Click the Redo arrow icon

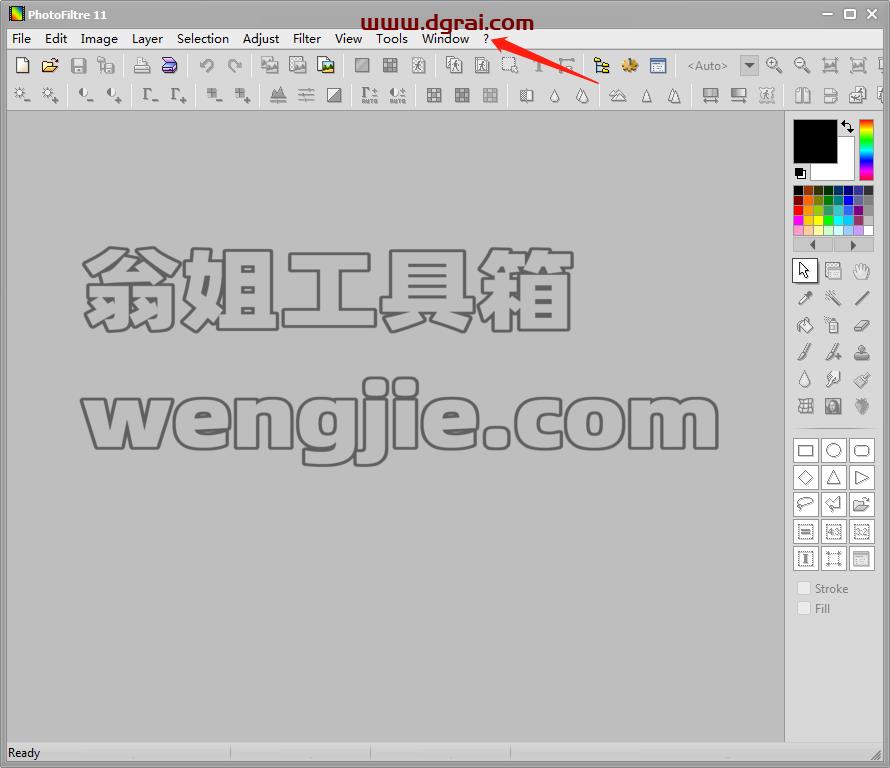[234, 65]
